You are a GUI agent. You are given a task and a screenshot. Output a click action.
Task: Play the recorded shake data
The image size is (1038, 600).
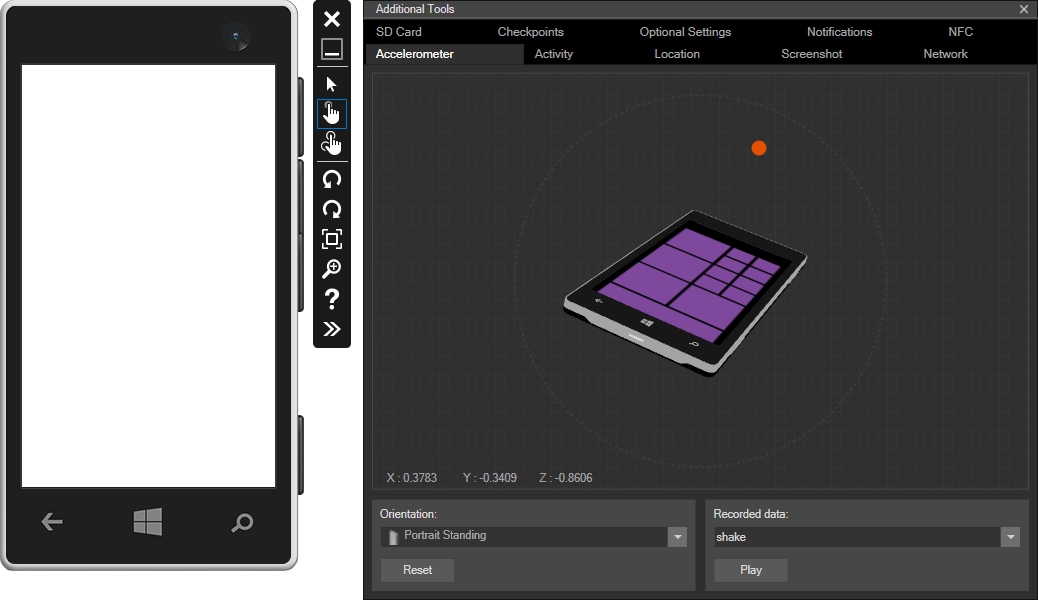pyautogui.click(x=751, y=570)
